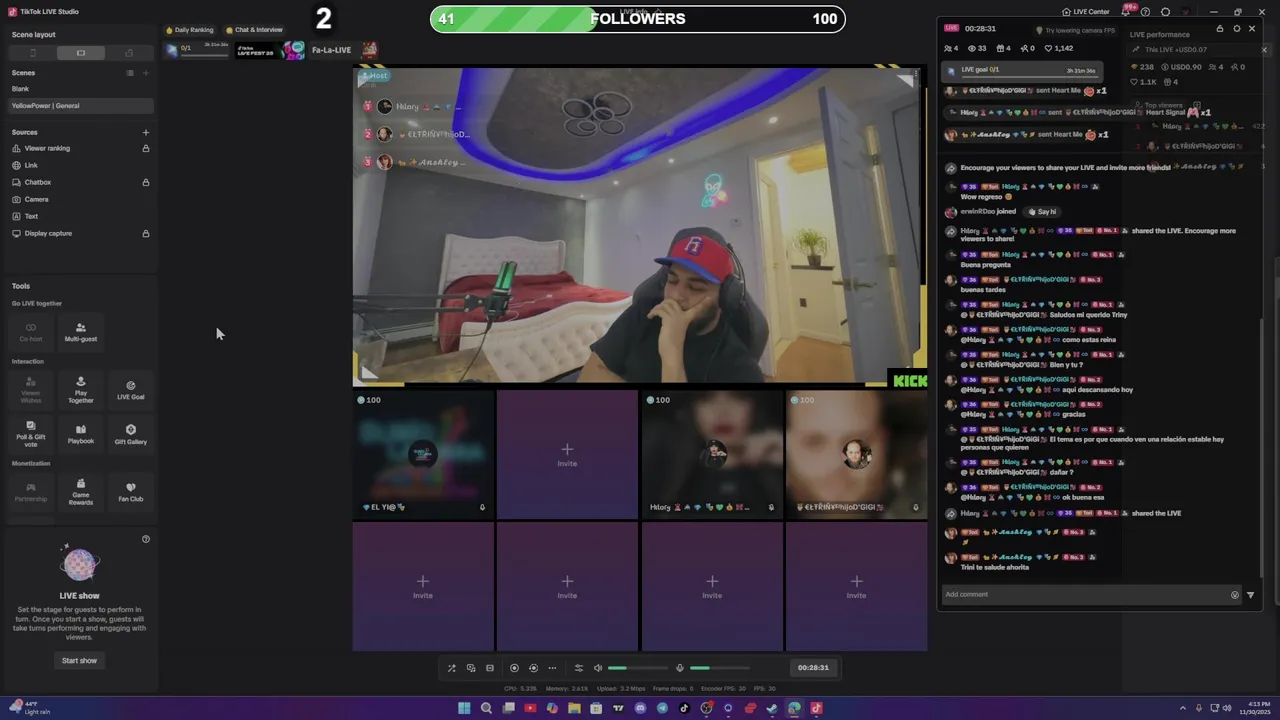The width and height of the screenshot is (1280, 720).
Task: Open the LIVE Goal tool
Action: (131, 389)
